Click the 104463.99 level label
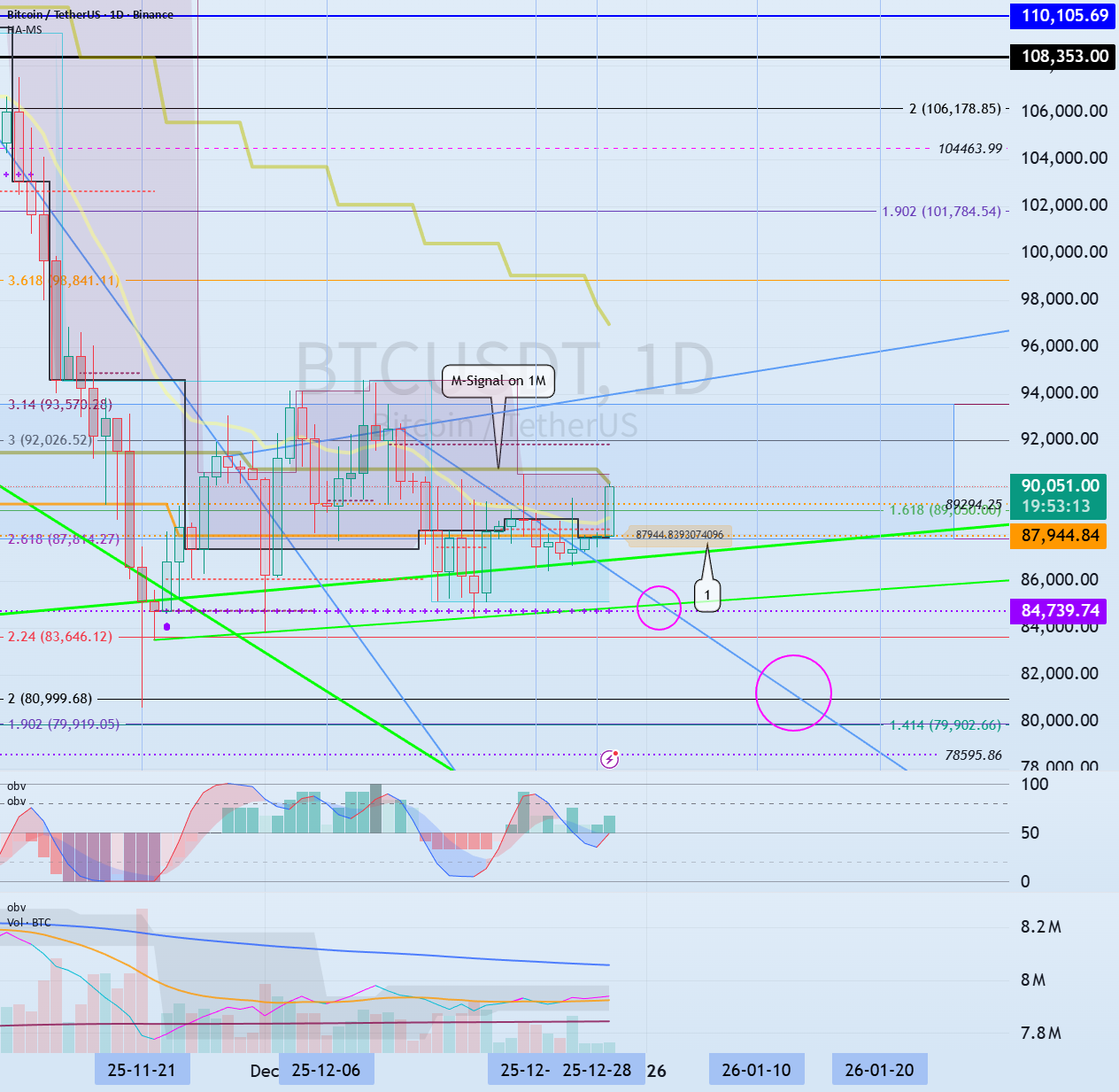This screenshot has width=1119, height=1092. coord(970,149)
